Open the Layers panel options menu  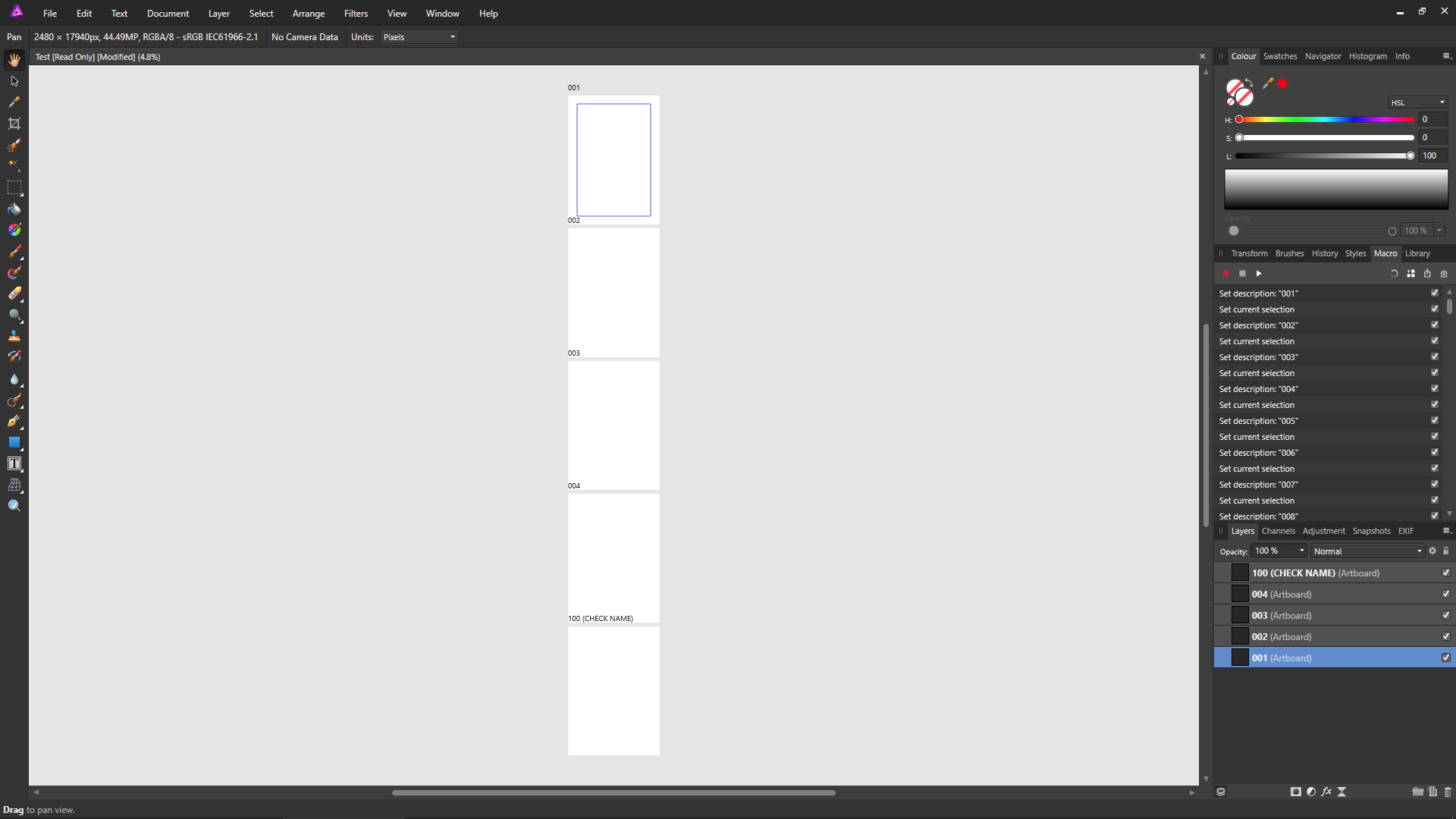tap(1446, 531)
